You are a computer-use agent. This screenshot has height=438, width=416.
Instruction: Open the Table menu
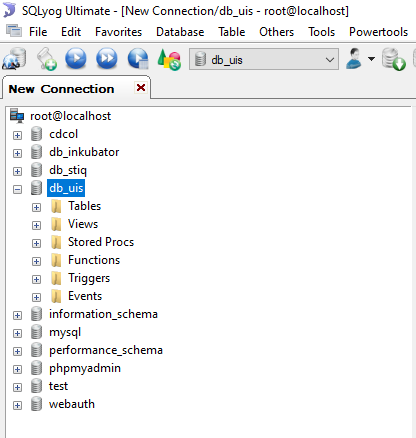(x=232, y=32)
